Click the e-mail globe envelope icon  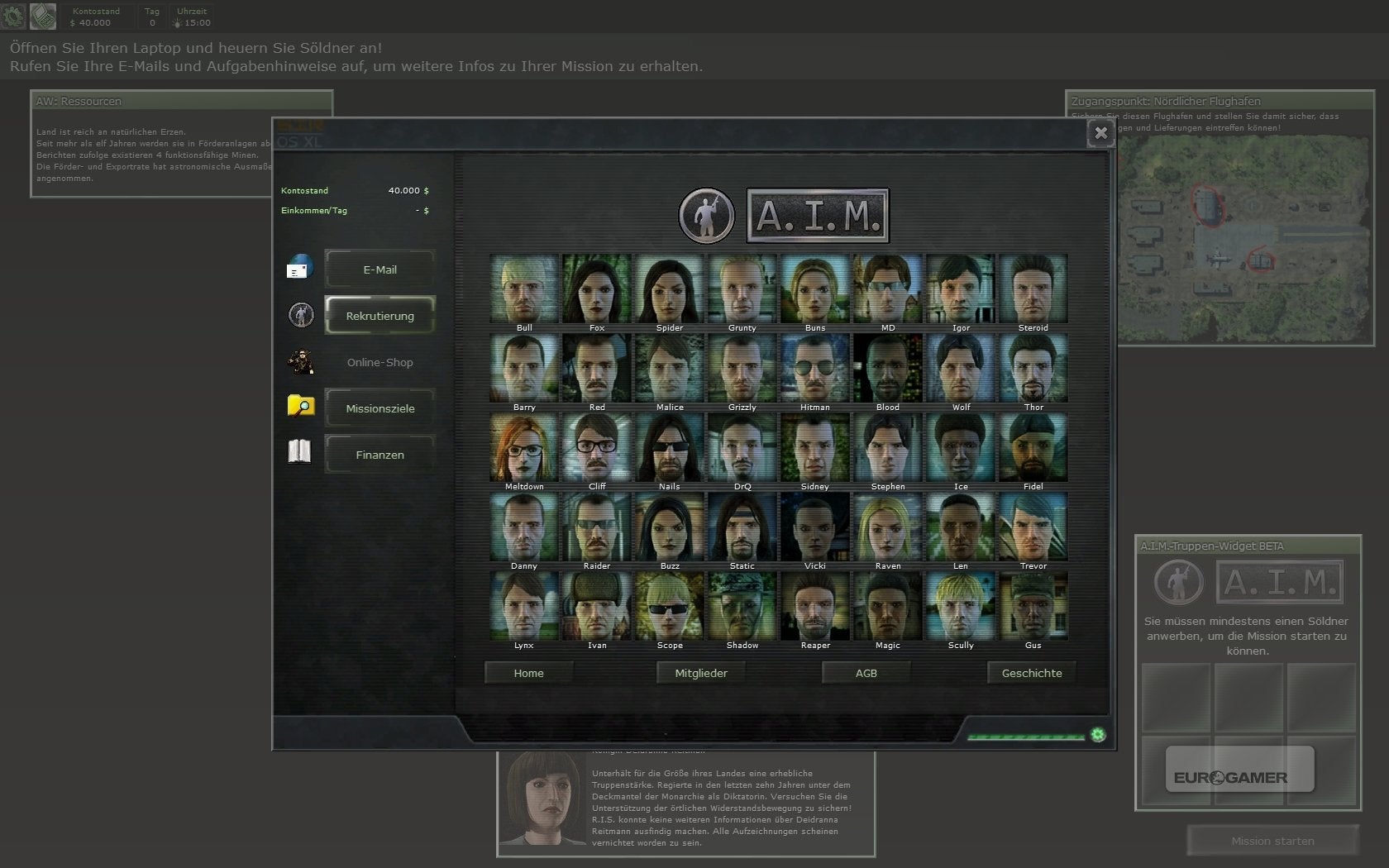point(300,267)
